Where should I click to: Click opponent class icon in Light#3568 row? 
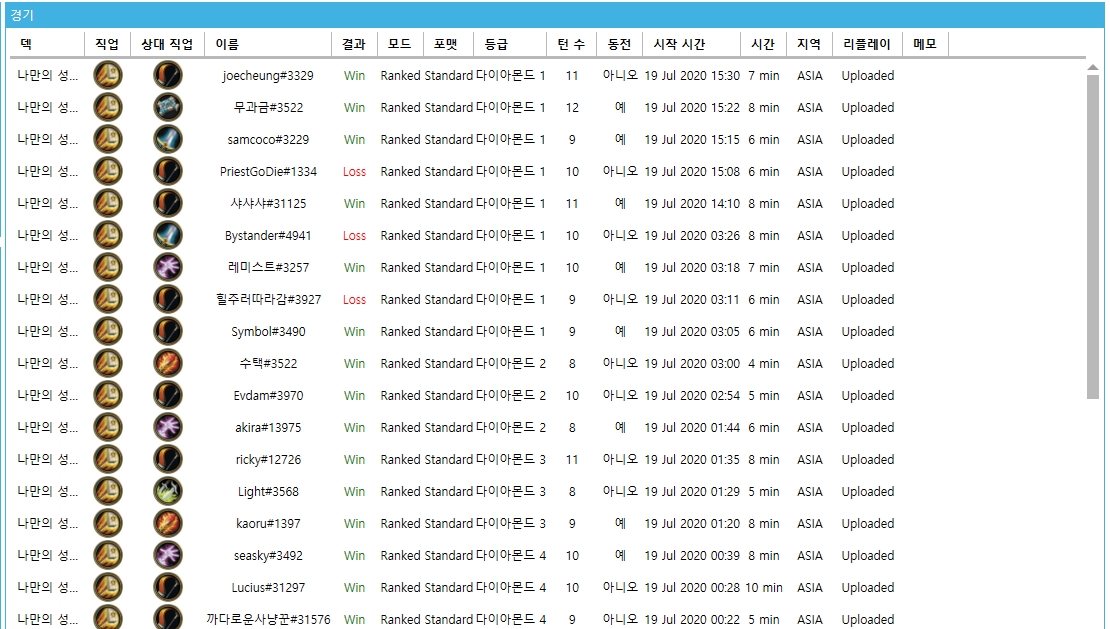(x=168, y=492)
